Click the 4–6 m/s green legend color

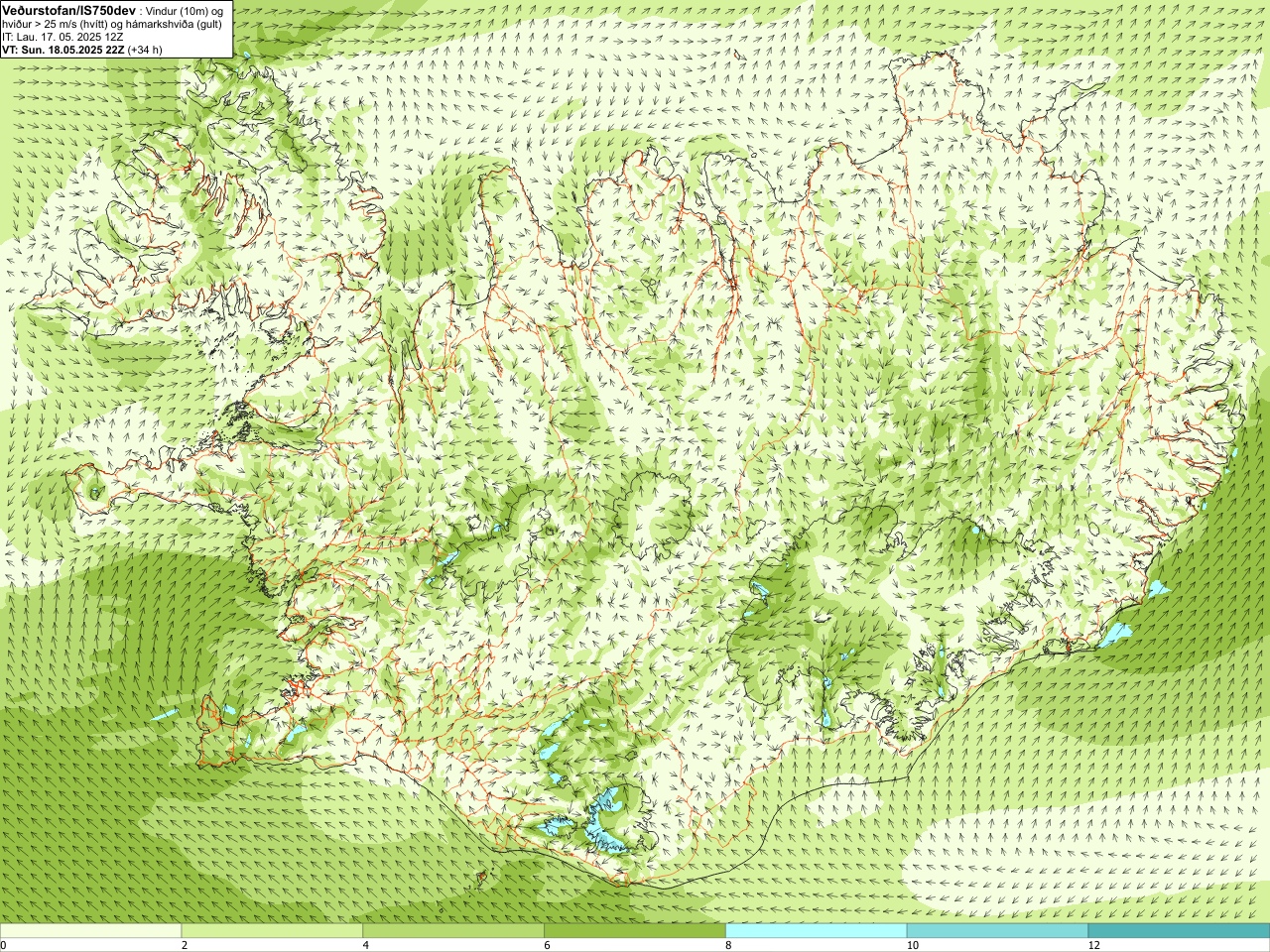click(453, 931)
